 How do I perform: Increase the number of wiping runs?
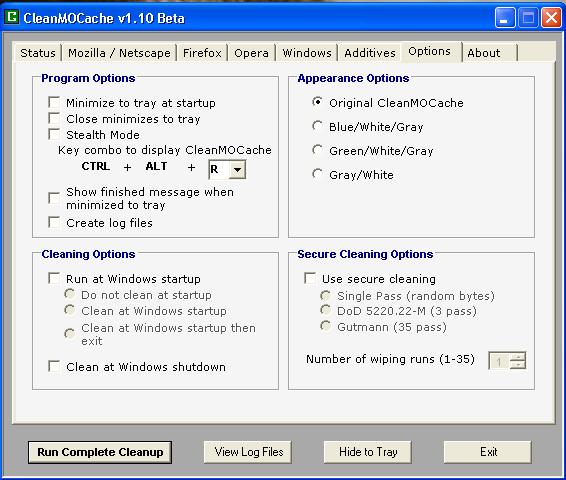point(518,357)
